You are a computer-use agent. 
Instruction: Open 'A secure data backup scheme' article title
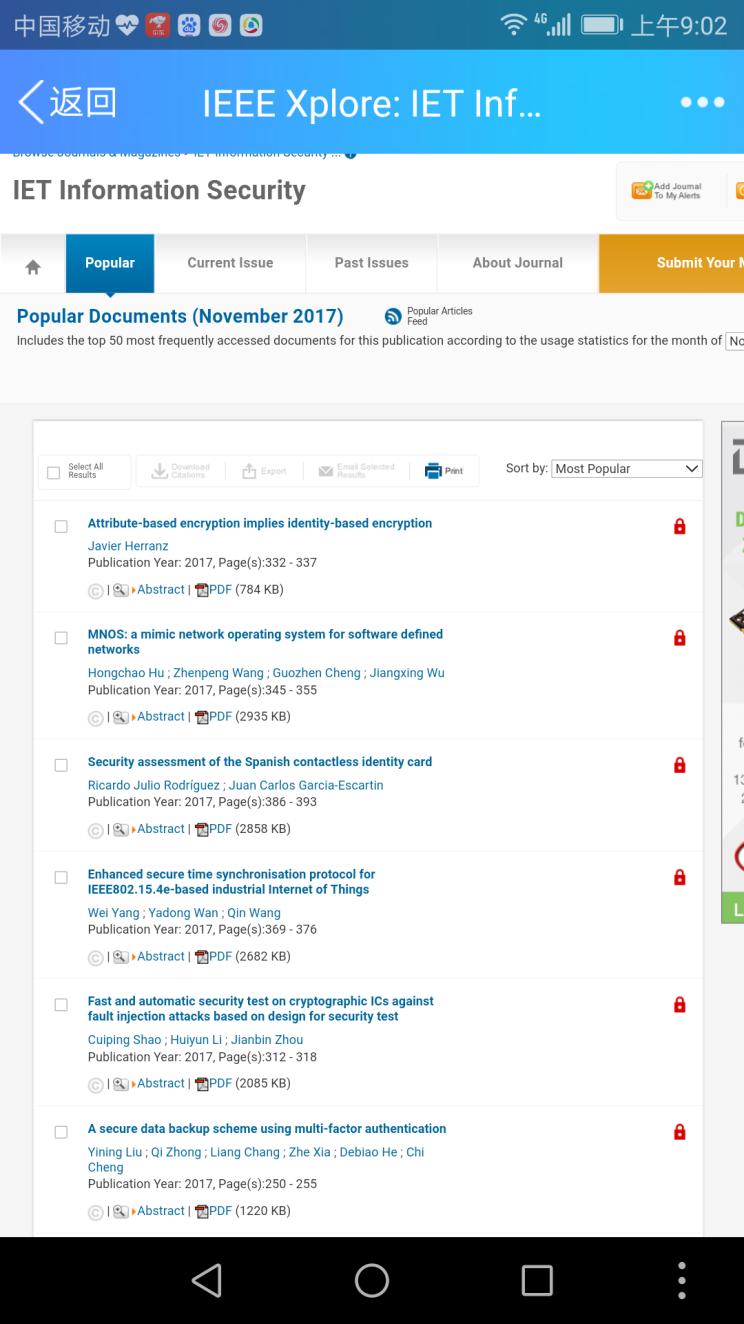pyautogui.click(x=267, y=1129)
